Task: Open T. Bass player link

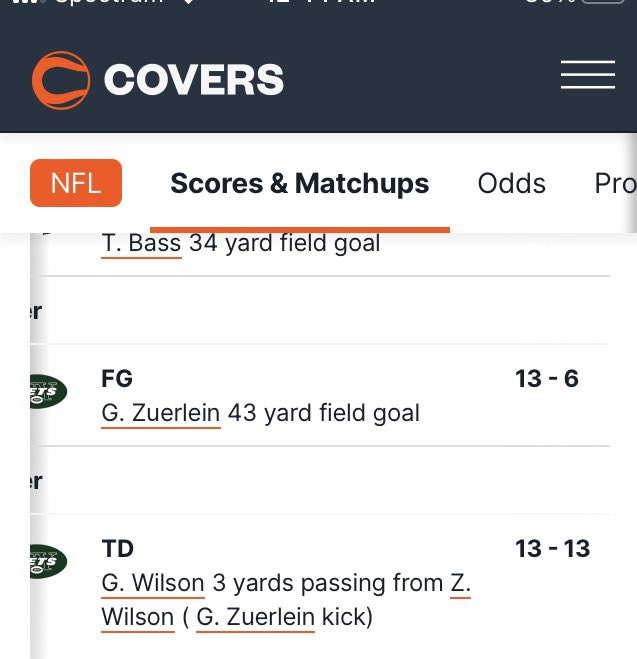Action: point(141,243)
